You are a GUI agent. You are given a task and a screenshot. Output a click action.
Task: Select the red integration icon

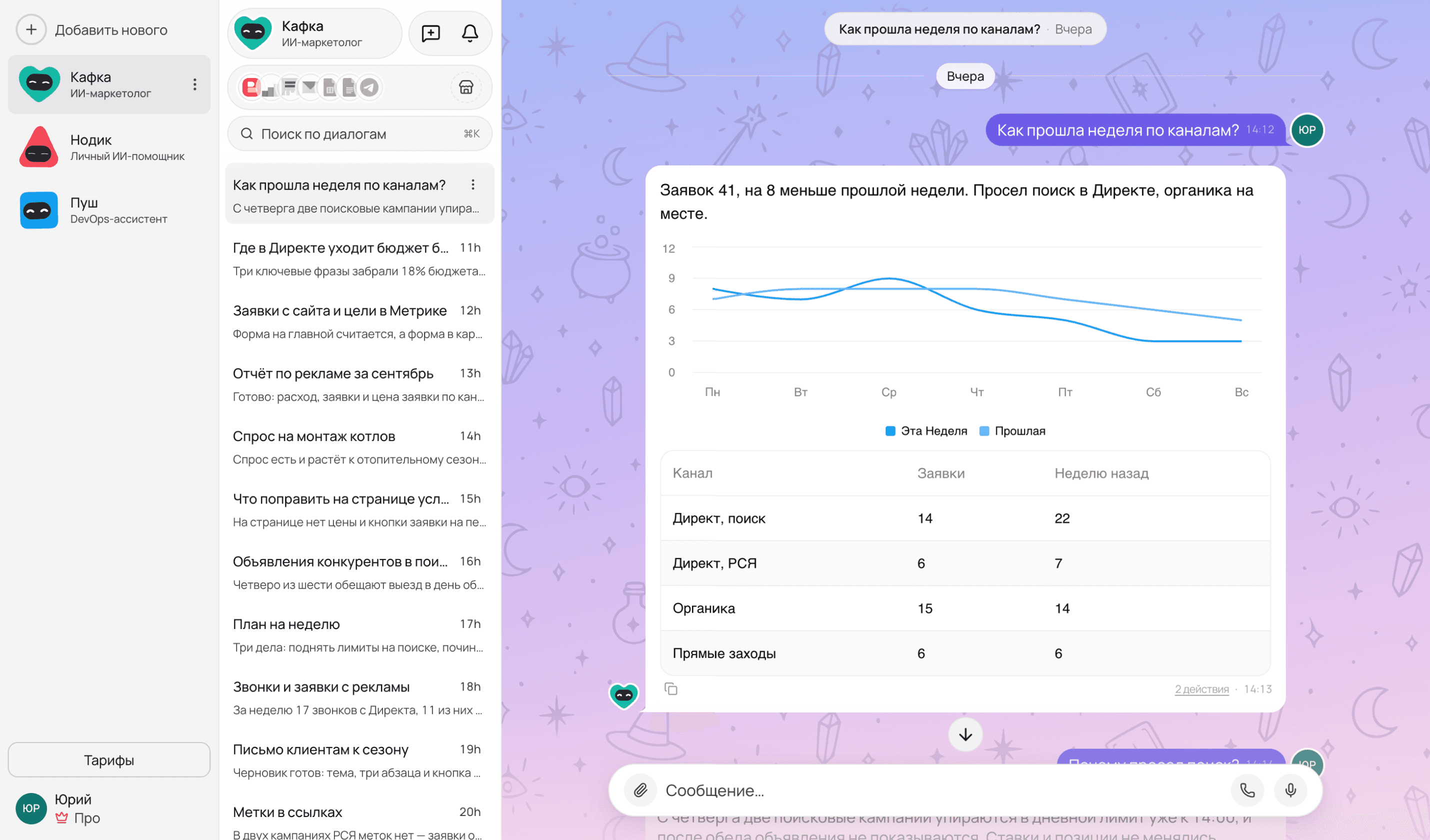click(x=250, y=87)
